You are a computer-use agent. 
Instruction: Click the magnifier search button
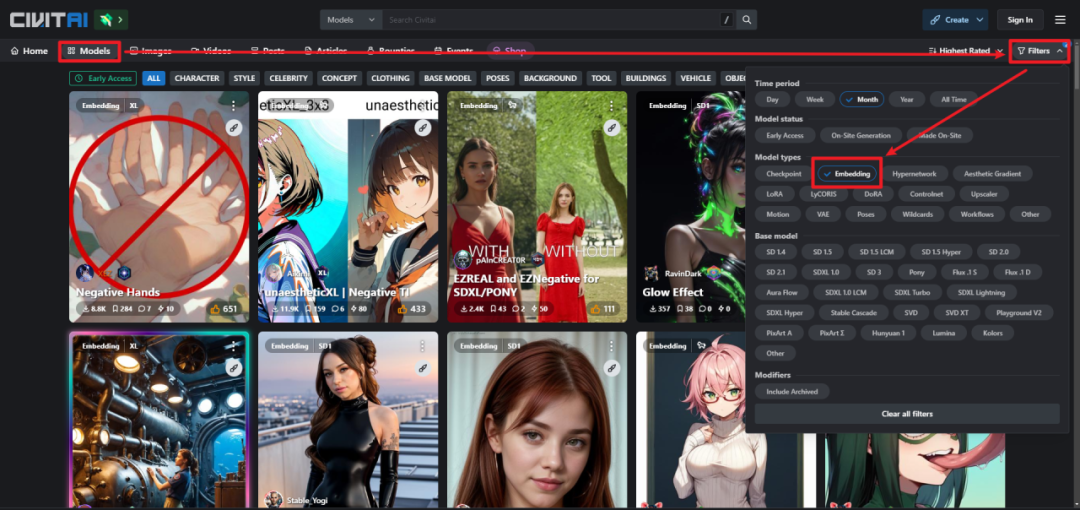(747, 19)
